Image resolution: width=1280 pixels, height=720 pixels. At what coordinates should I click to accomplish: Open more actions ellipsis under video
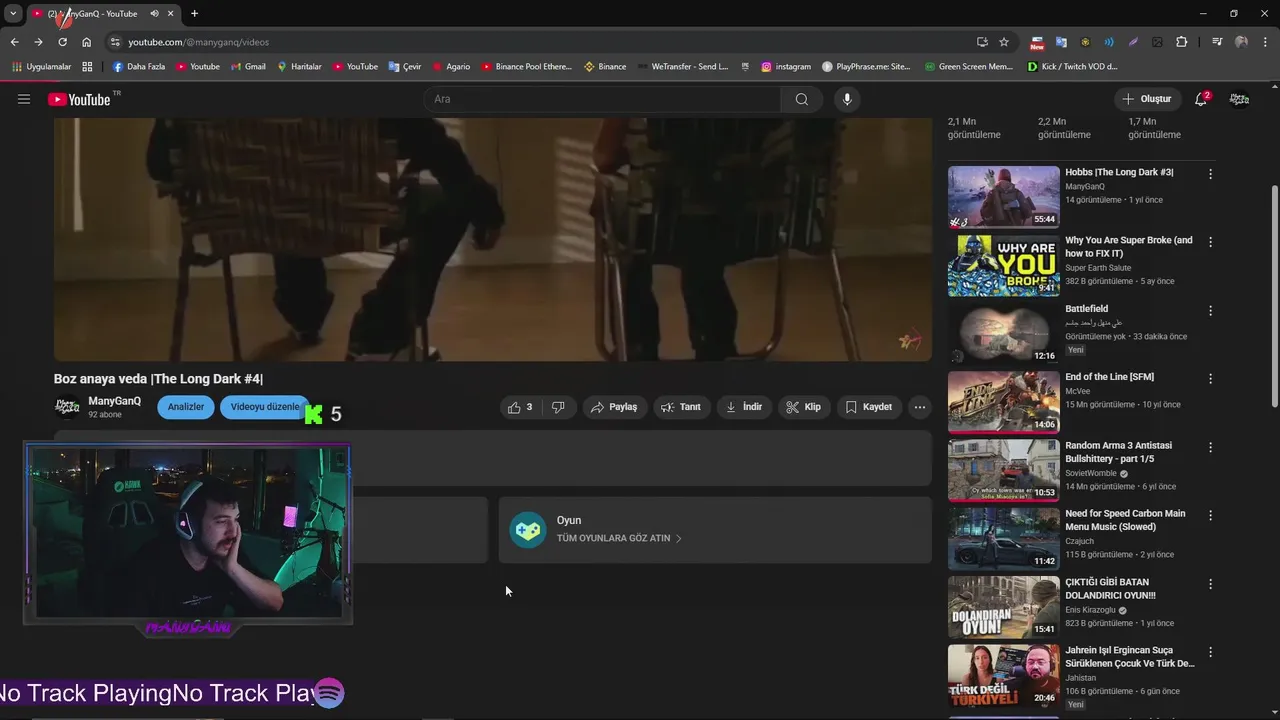point(919,407)
